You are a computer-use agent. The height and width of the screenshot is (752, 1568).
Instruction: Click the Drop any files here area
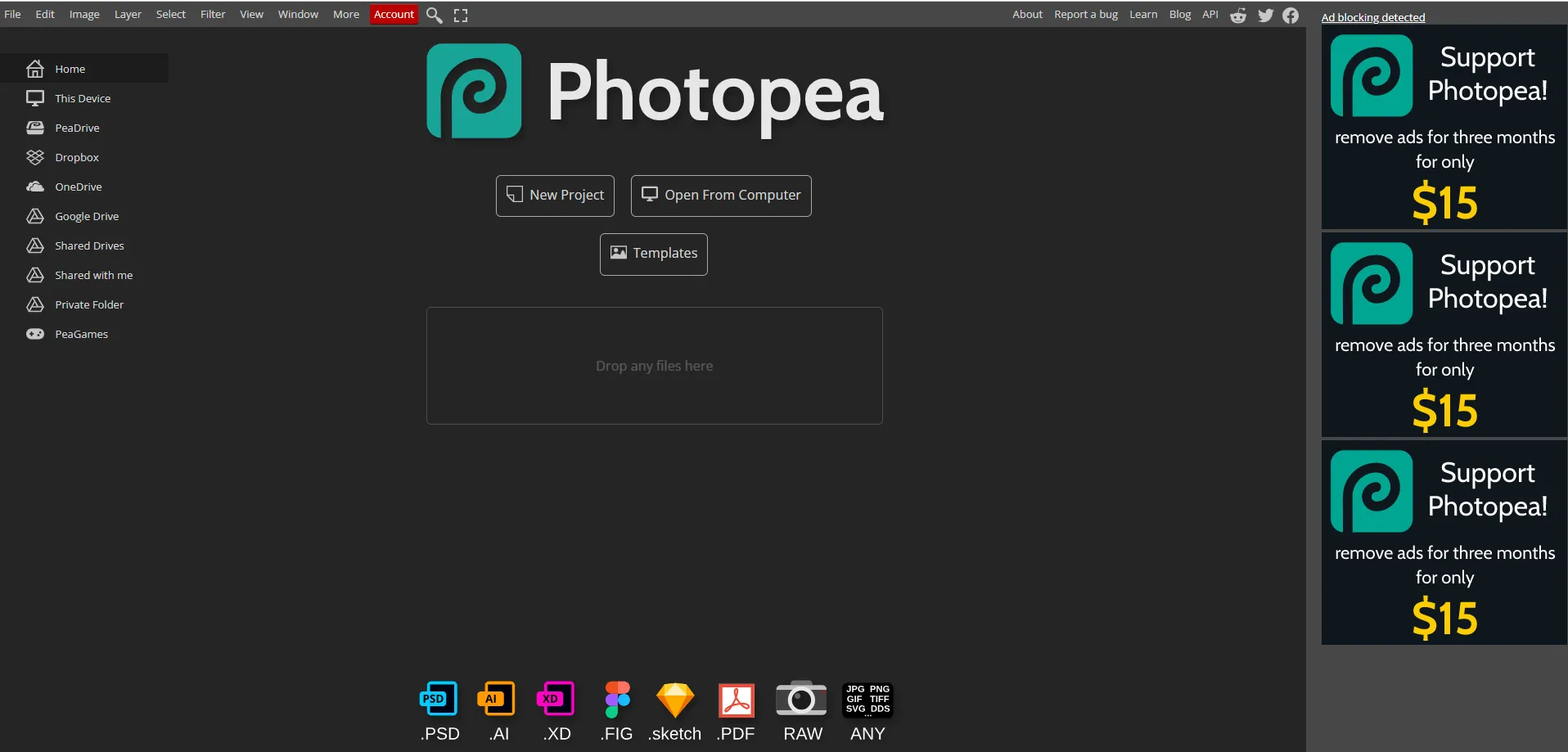click(x=655, y=366)
